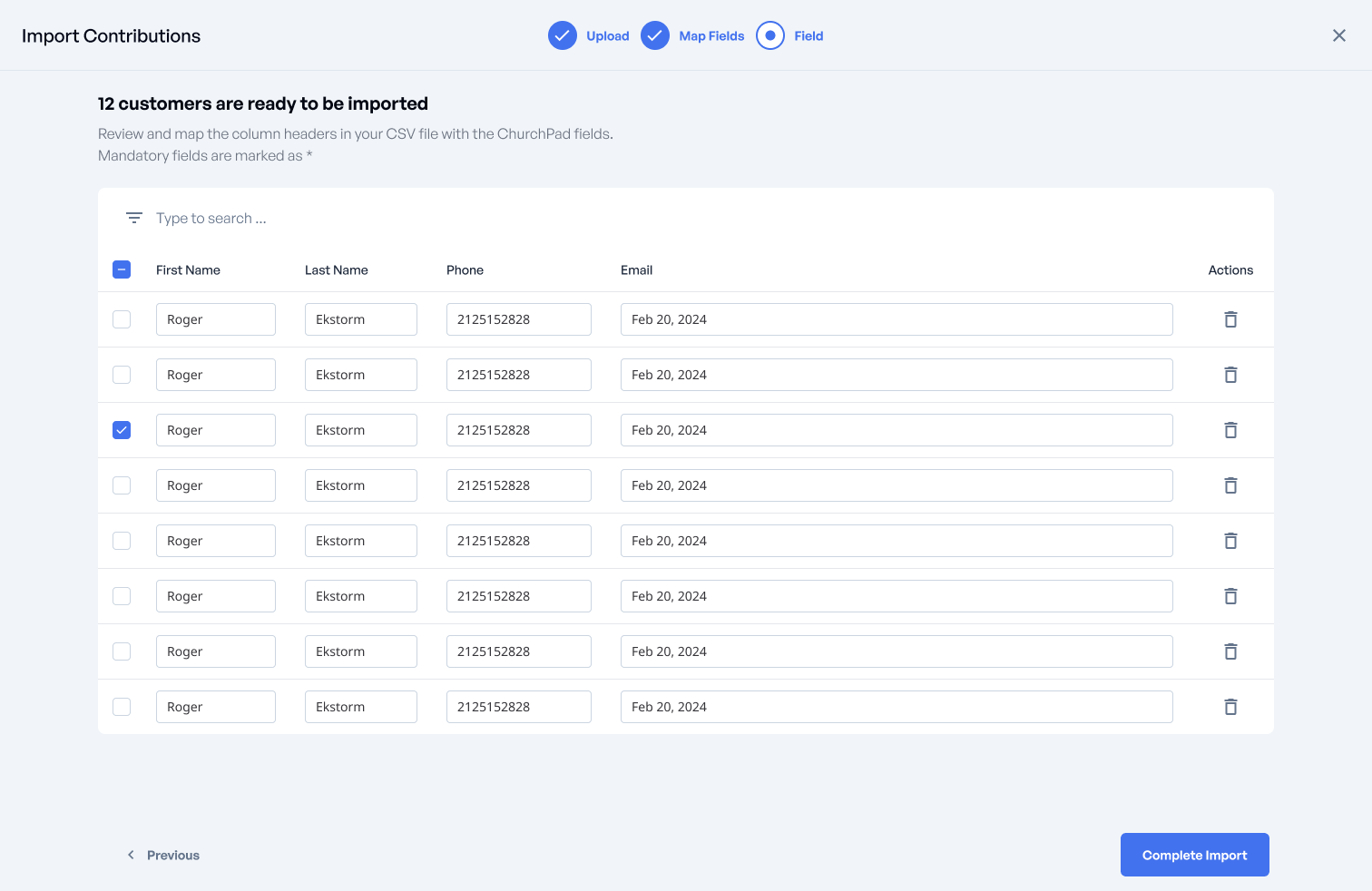
Task: Remove the fifth row using trash icon
Action: click(1230, 541)
